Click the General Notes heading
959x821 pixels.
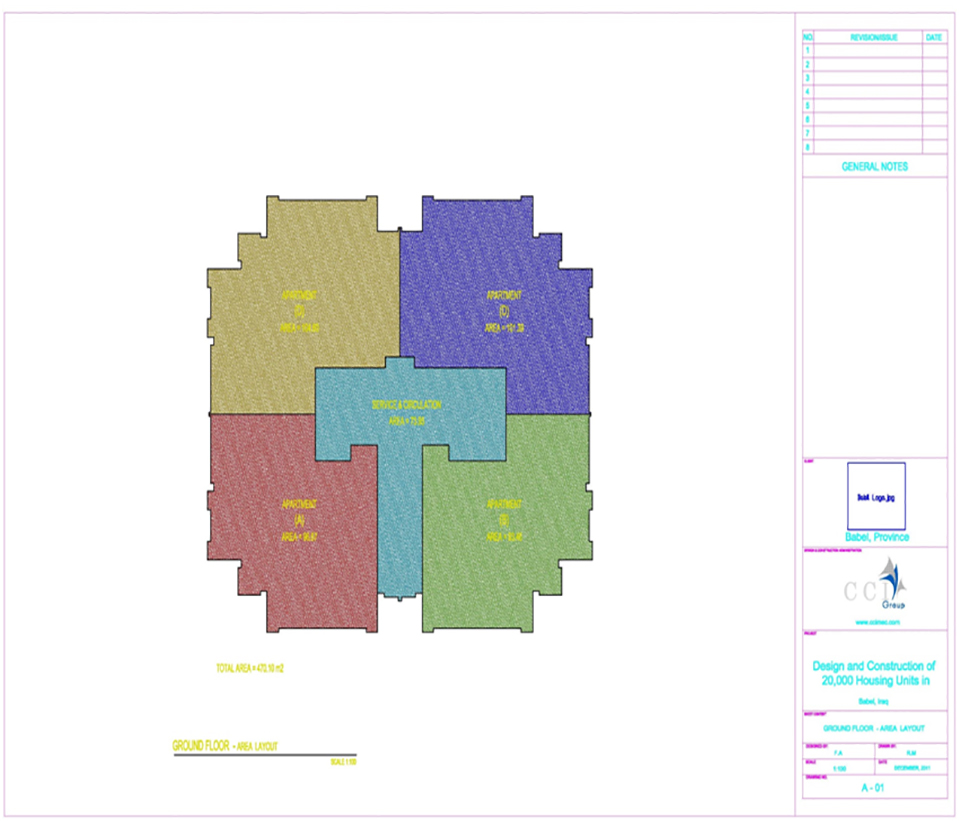875,167
